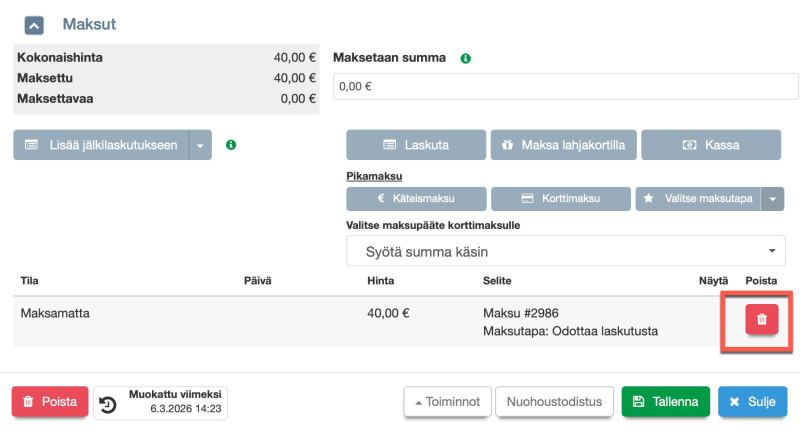Click the Maksetaan summa input field

click(x=566, y=87)
